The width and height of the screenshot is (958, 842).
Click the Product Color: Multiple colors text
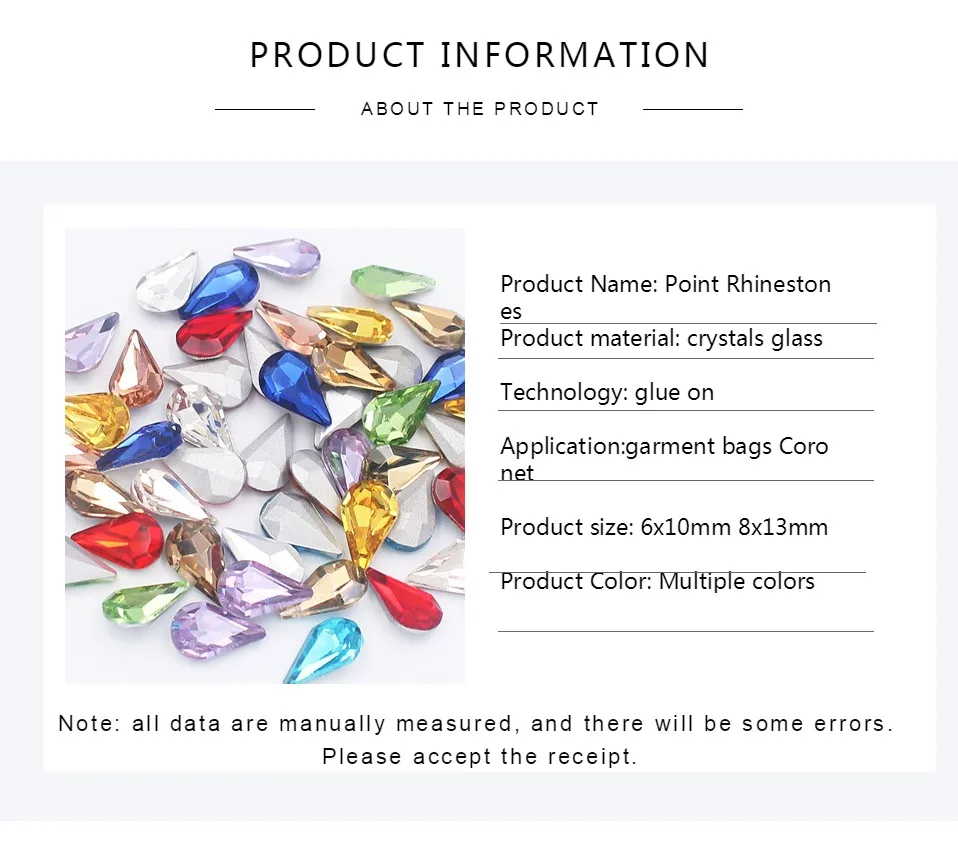pos(657,582)
